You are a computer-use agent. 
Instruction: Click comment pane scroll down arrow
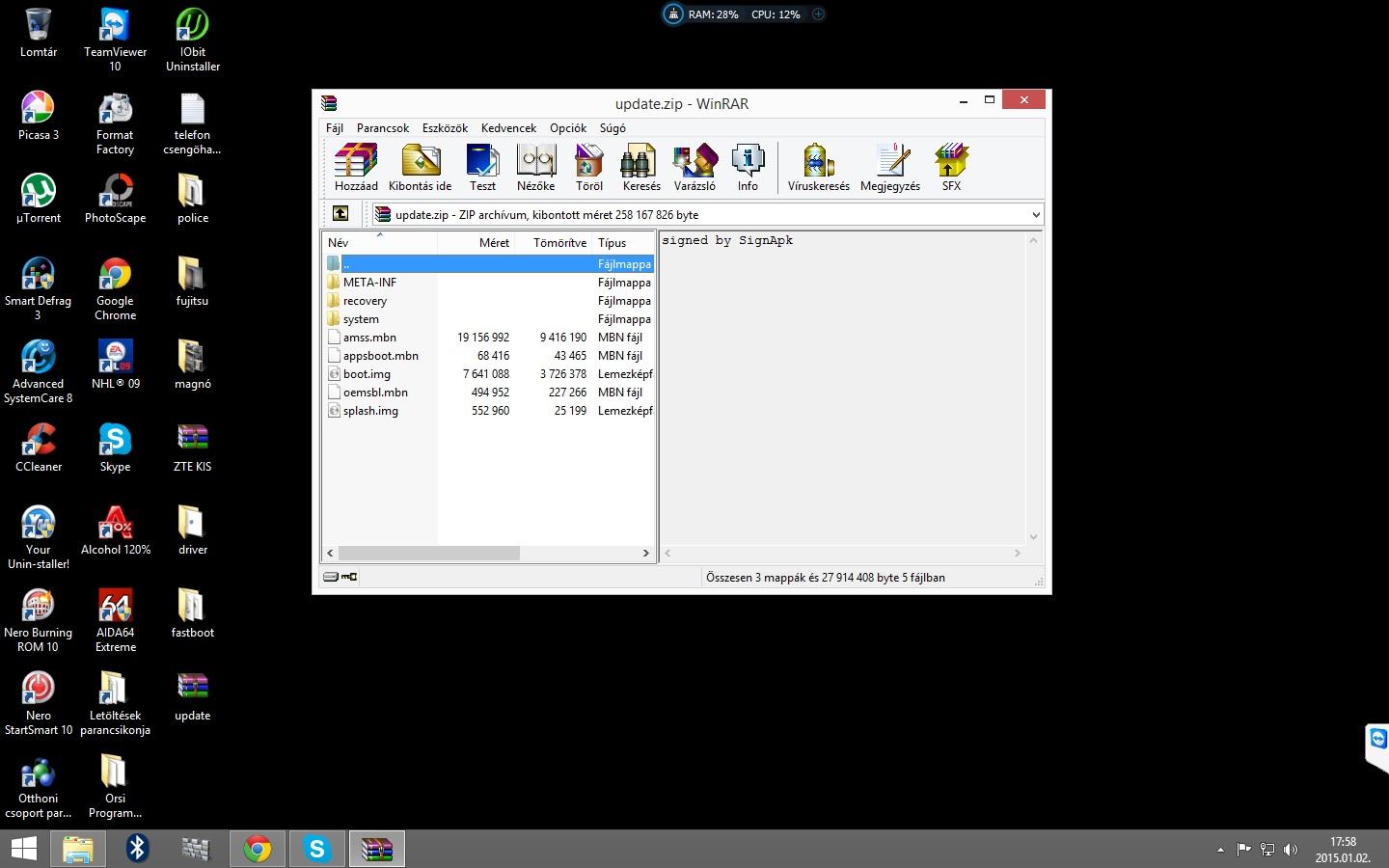tap(1033, 537)
